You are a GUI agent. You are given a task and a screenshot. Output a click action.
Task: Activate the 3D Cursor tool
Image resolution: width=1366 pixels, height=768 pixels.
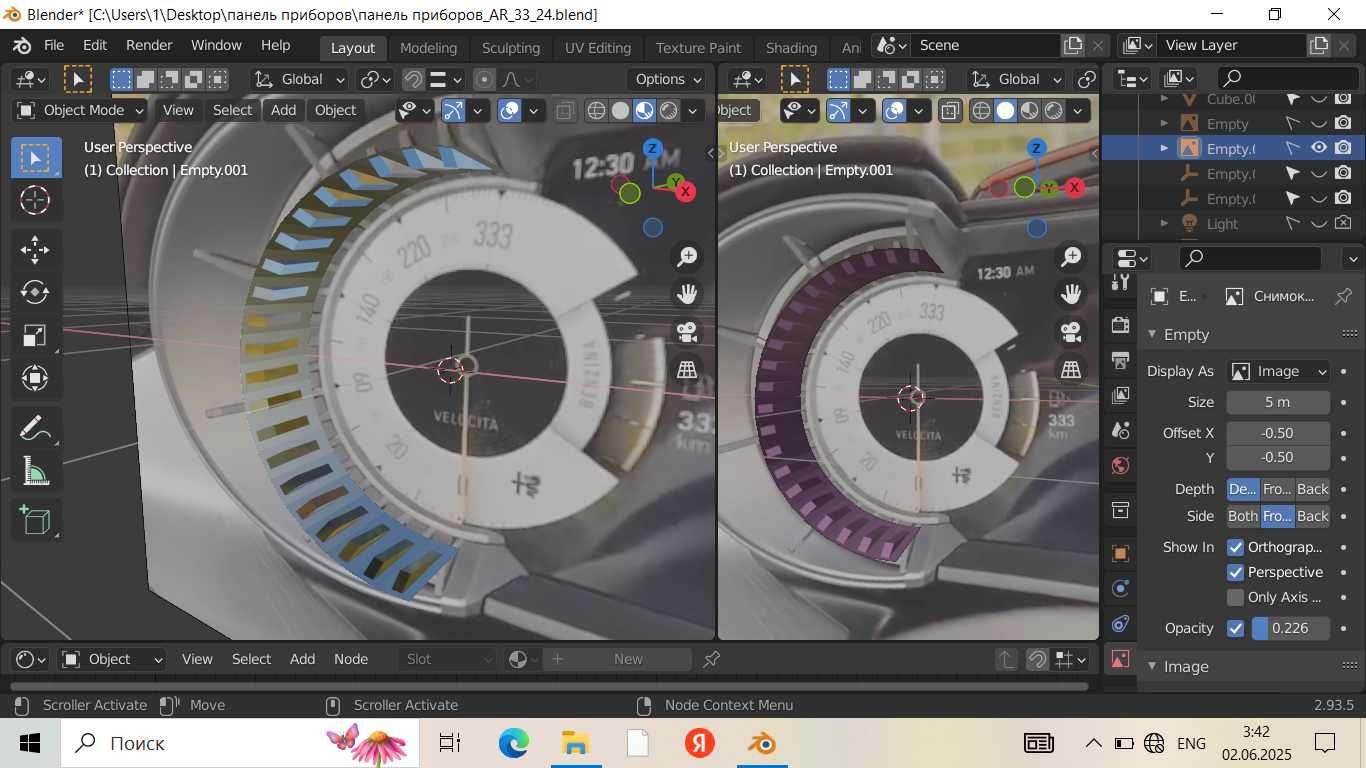35,200
